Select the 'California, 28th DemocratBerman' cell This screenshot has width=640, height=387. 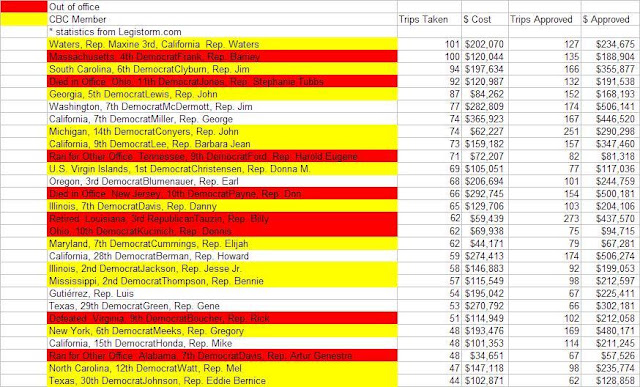(x=222, y=256)
